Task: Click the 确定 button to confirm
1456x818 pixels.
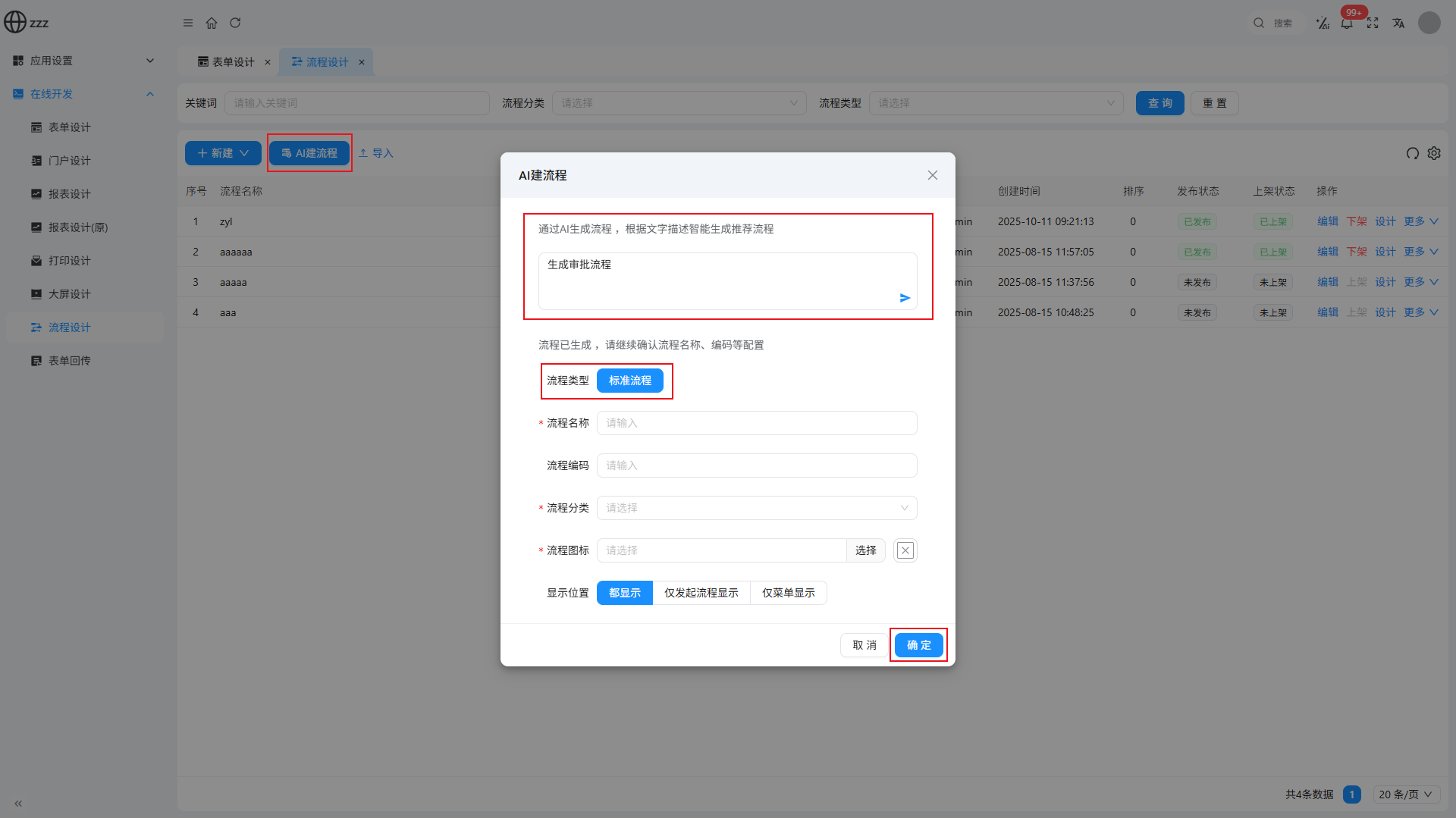Action: [918, 645]
